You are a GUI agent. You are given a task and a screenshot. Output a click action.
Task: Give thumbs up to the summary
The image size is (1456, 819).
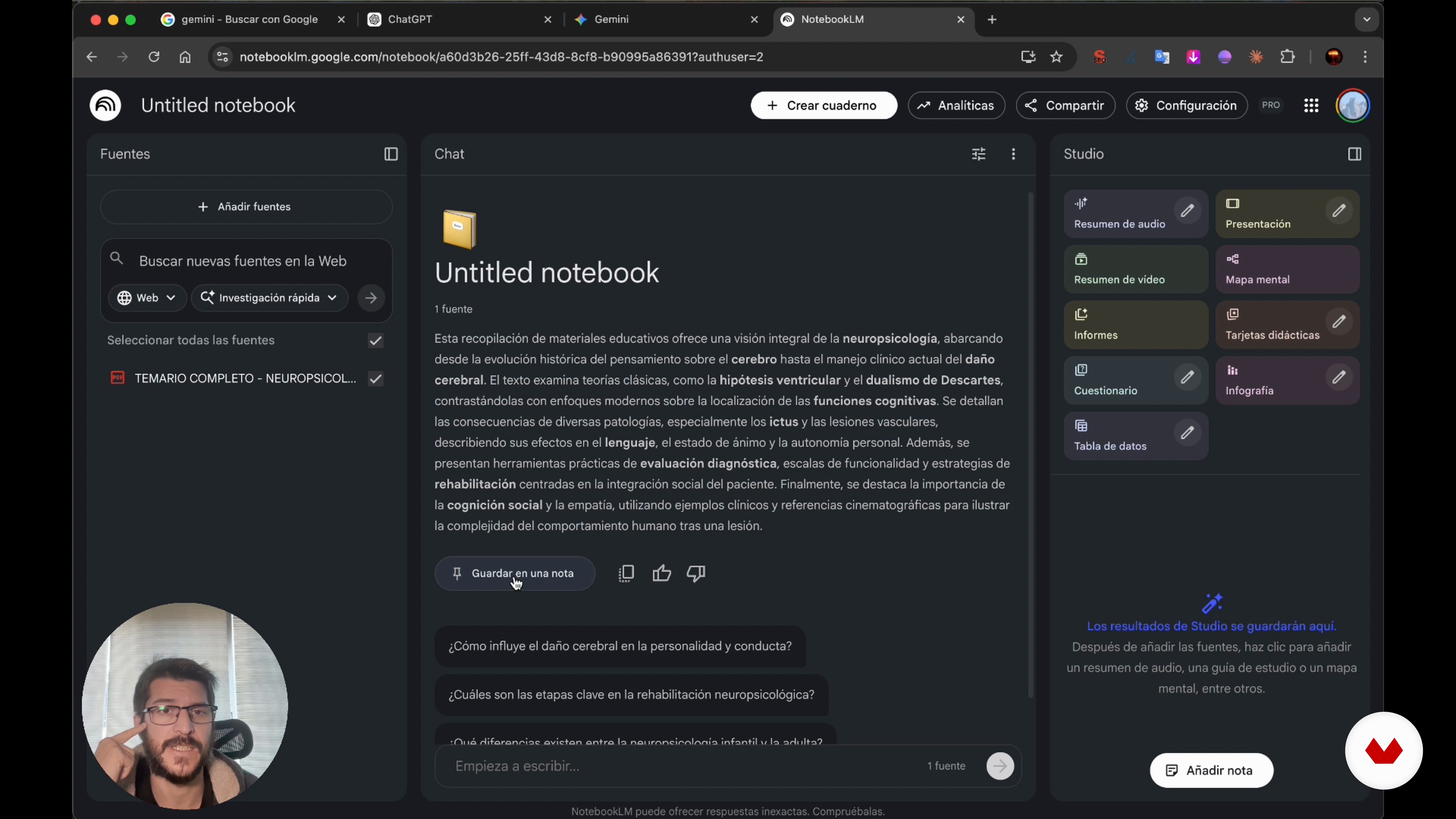661,573
